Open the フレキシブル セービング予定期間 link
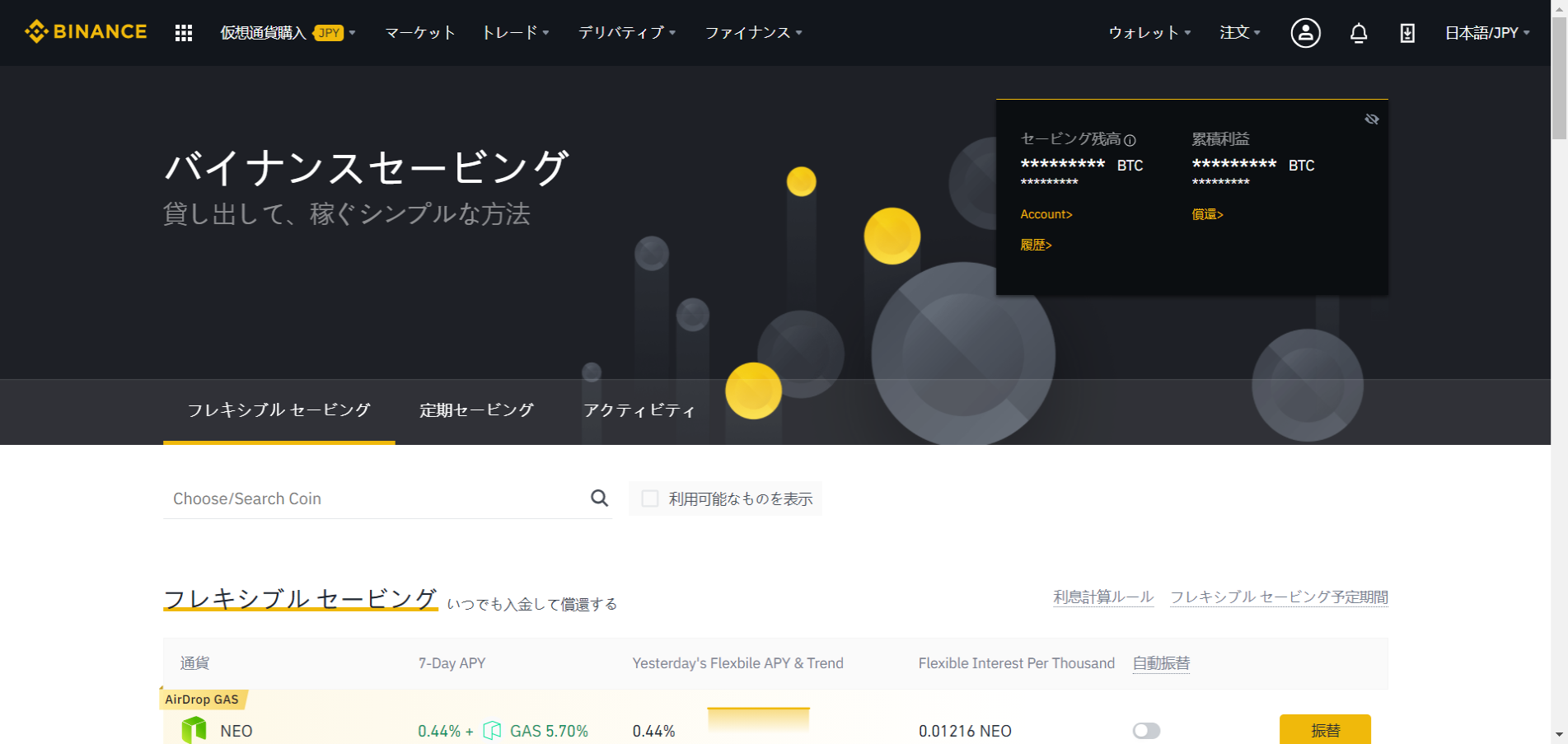The image size is (1568, 744). (1279, 597)
